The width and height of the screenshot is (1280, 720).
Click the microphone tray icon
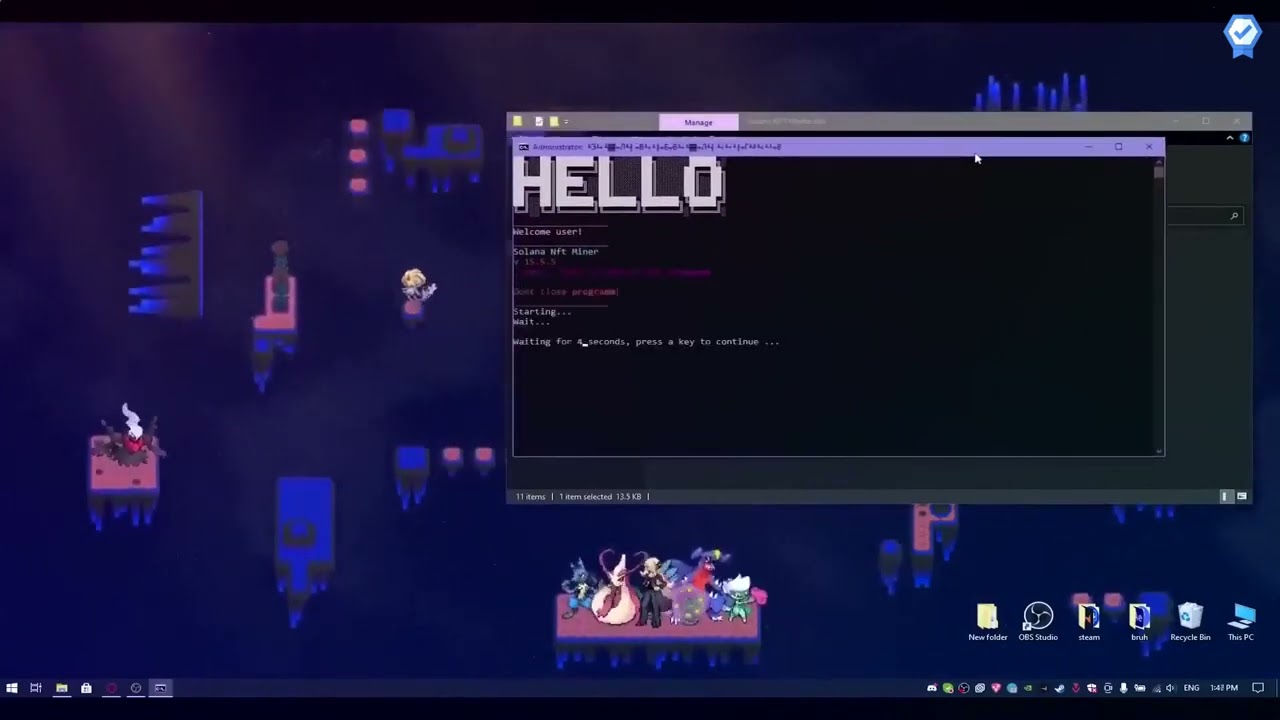(1124, 688)
